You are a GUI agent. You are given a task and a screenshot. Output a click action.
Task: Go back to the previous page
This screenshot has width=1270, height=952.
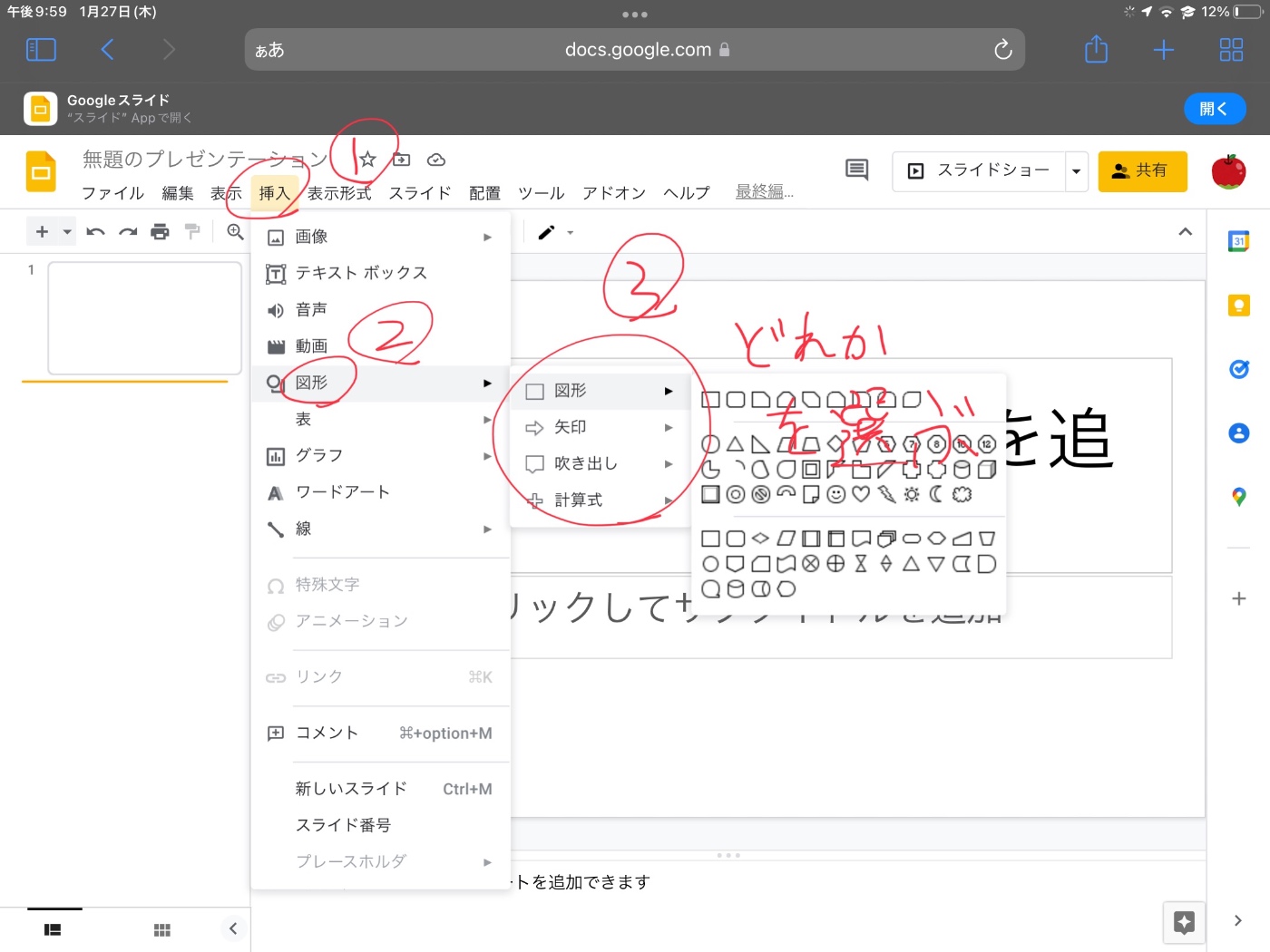[107, 49]
